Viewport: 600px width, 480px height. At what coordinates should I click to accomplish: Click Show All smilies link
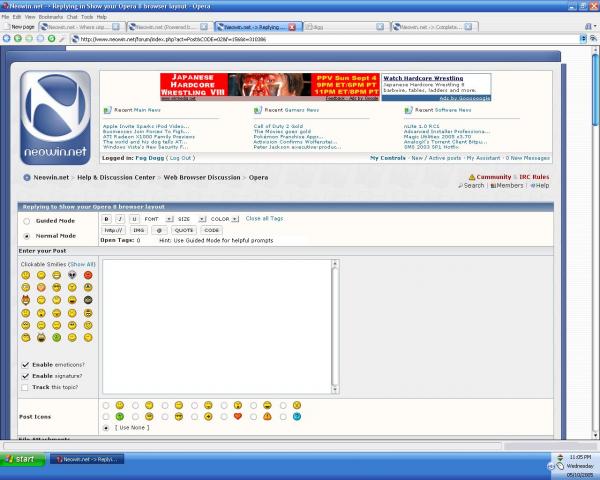(x=82, y=264)
